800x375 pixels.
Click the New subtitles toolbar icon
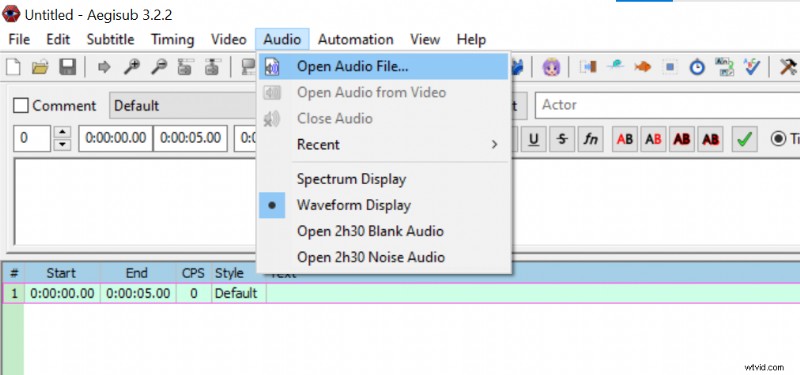coord(13,67)
